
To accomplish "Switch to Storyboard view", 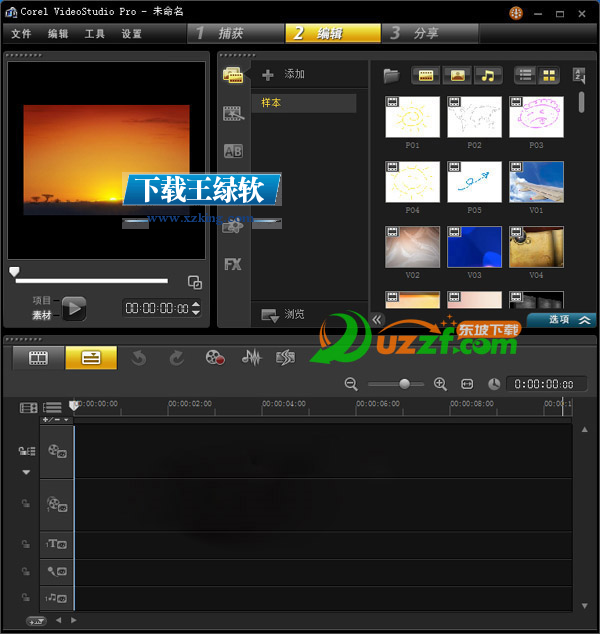I will [38, 358].
